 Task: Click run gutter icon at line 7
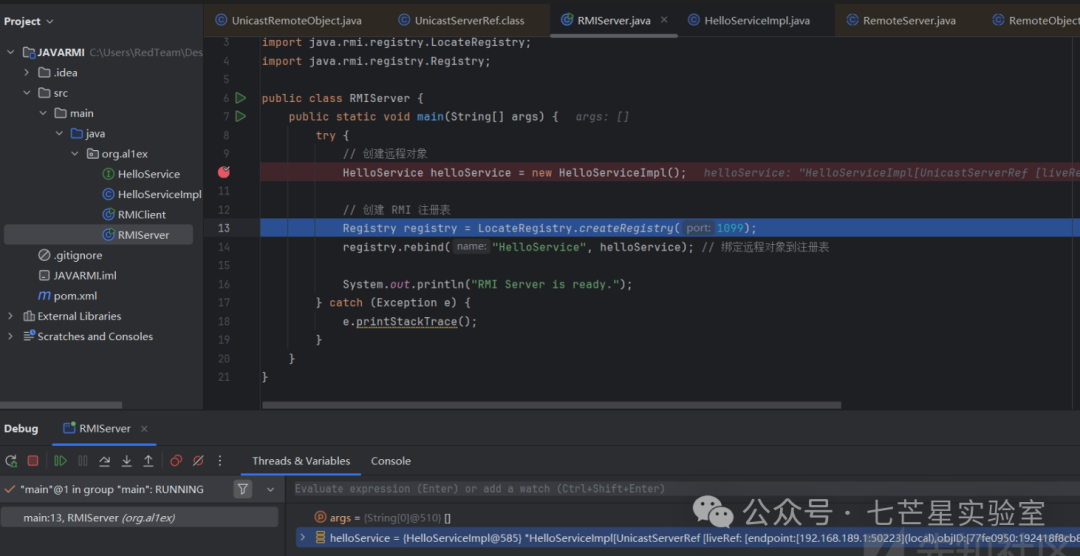pos(240,116)
